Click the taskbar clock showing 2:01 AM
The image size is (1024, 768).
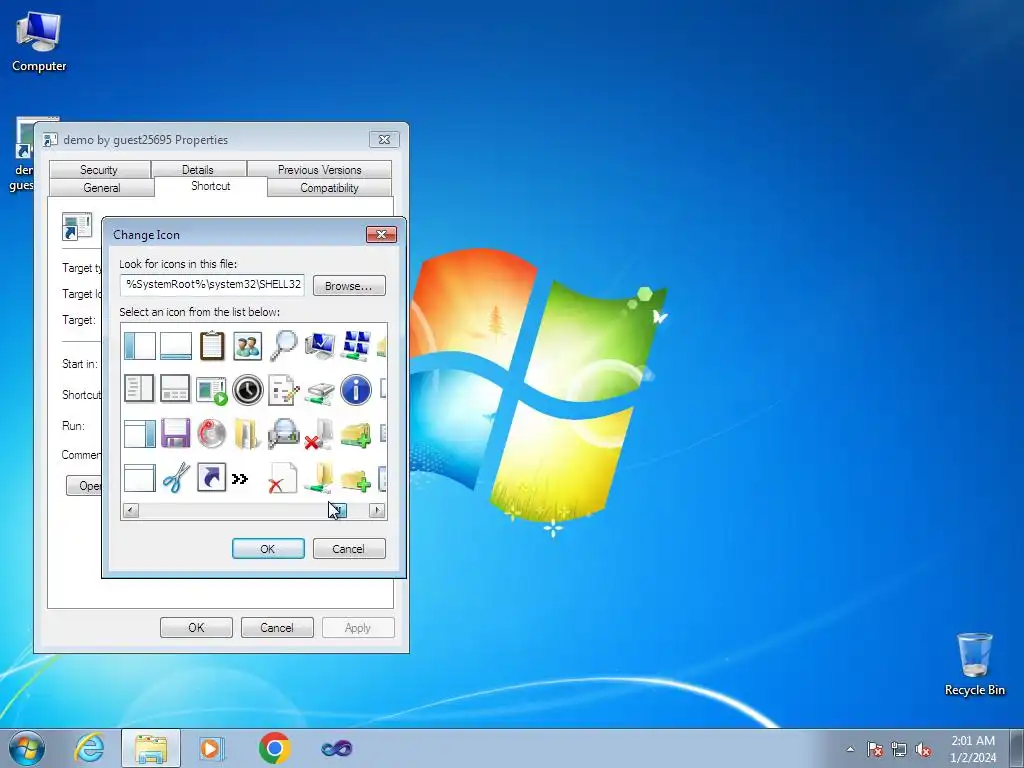coord(973,749)
